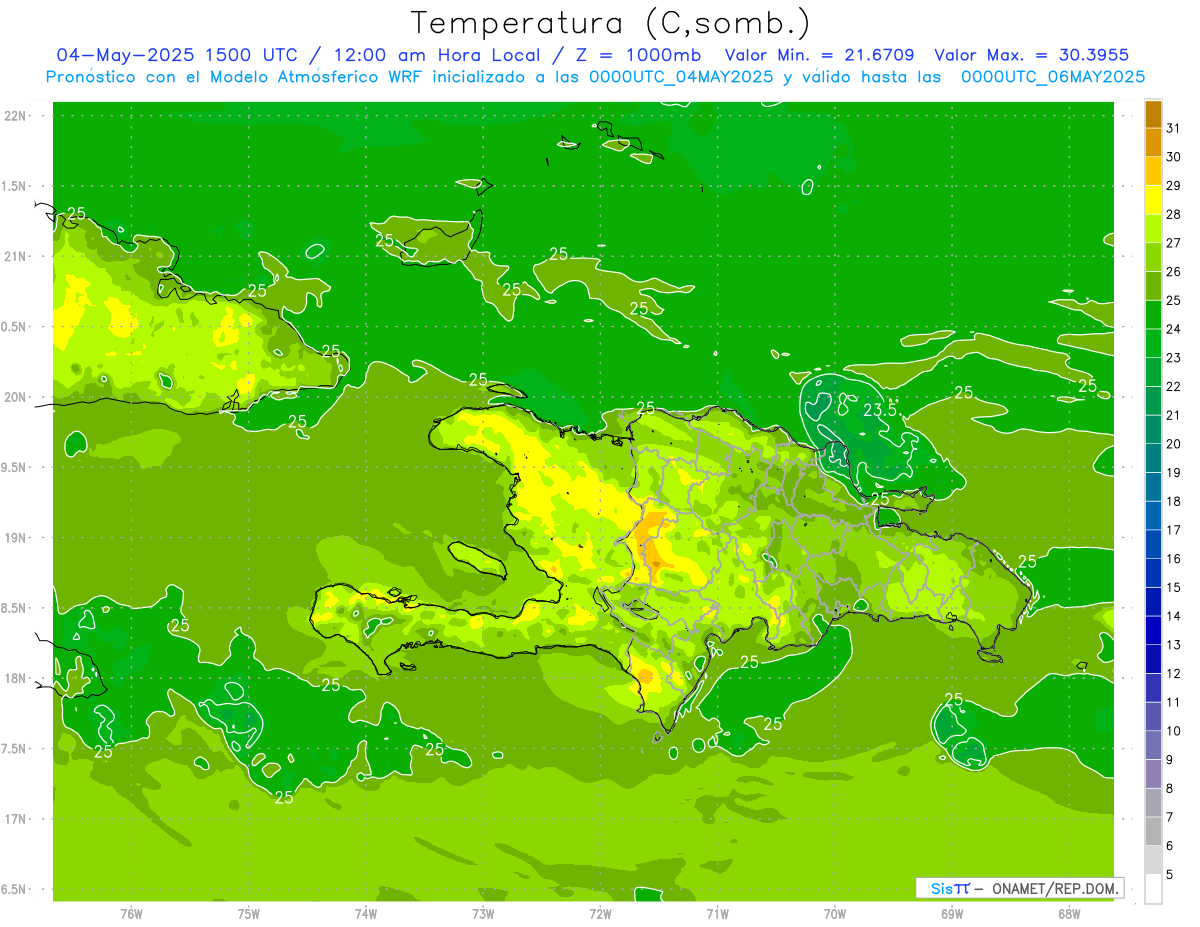
Task: Click the "17N" latitude label
Action: (x=15, y=819)
